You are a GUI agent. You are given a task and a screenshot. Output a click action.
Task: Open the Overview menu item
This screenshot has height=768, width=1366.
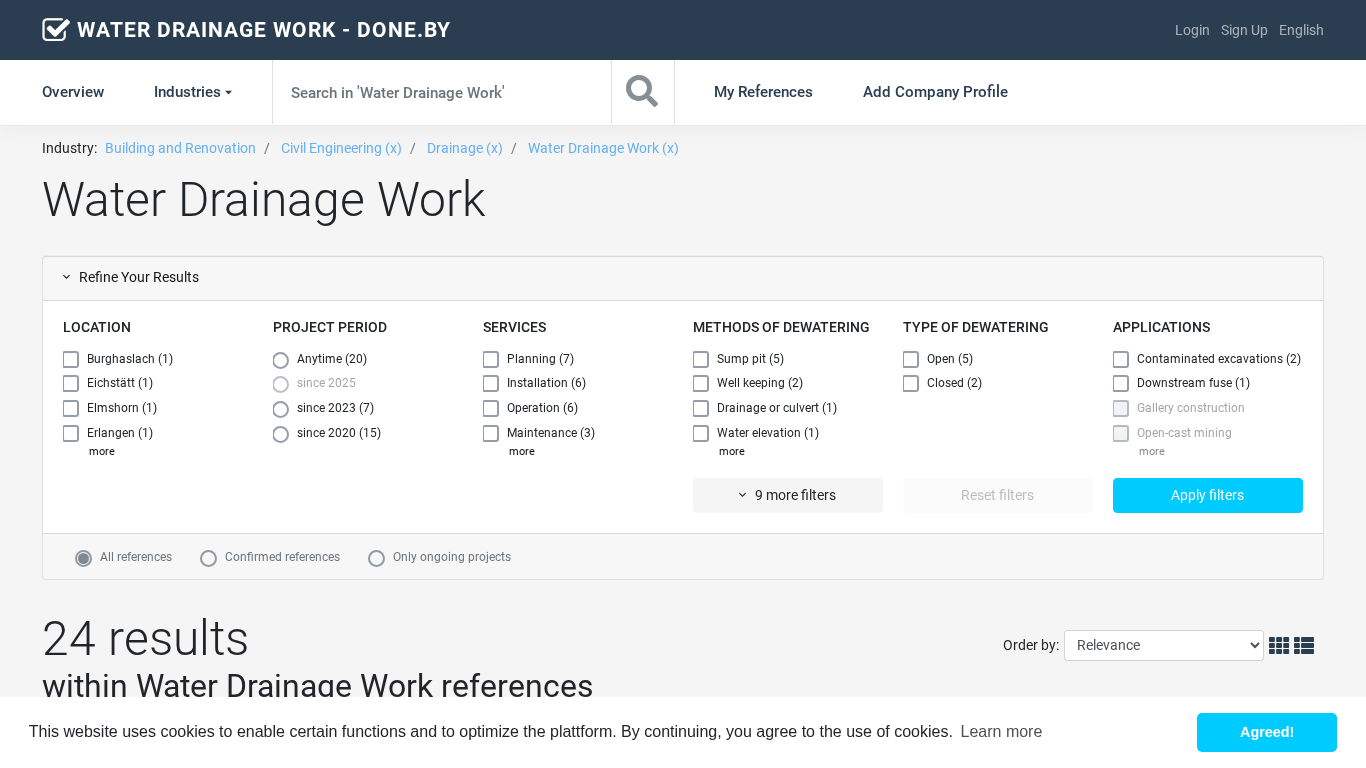[73, 92]
